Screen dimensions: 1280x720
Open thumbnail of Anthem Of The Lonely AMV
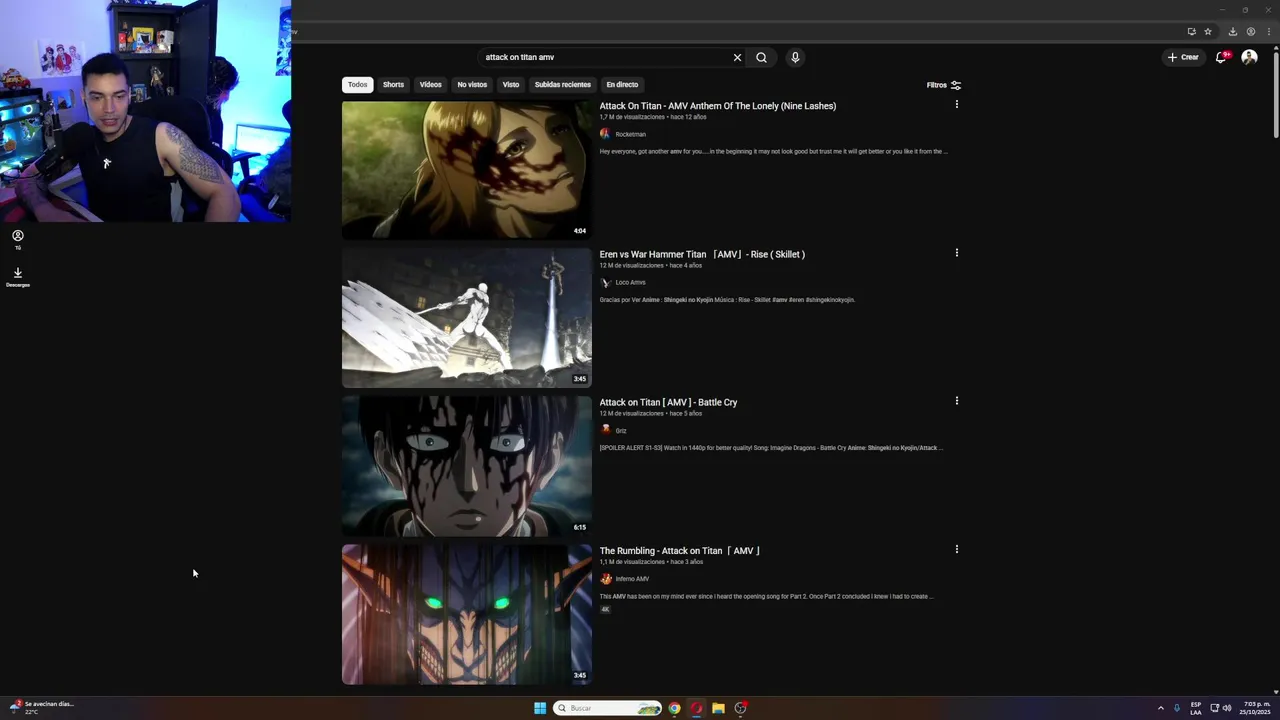pyautogui.click(x=467, y=170)
